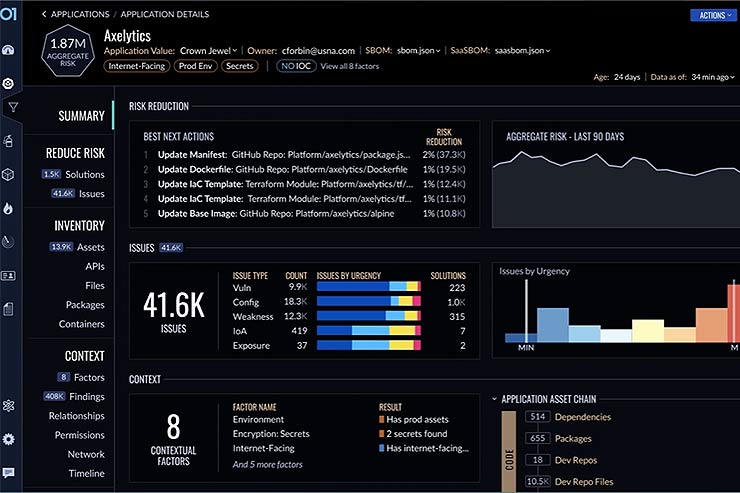Click the Applications breadcrumb back arrow
This screenshot has height=493, width=740.
(45, 15)
